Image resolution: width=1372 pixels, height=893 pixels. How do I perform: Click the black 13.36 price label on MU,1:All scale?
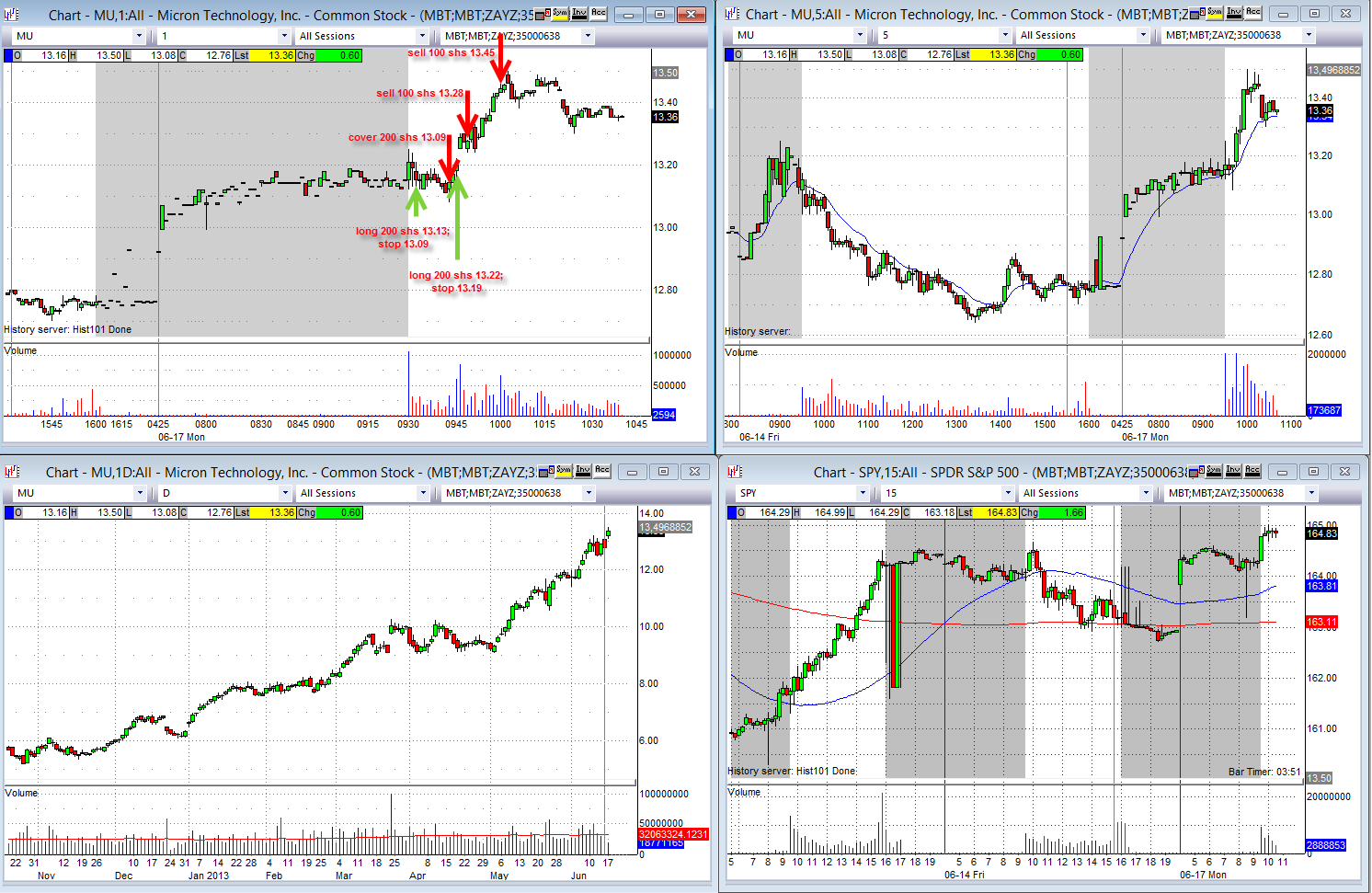665,117
